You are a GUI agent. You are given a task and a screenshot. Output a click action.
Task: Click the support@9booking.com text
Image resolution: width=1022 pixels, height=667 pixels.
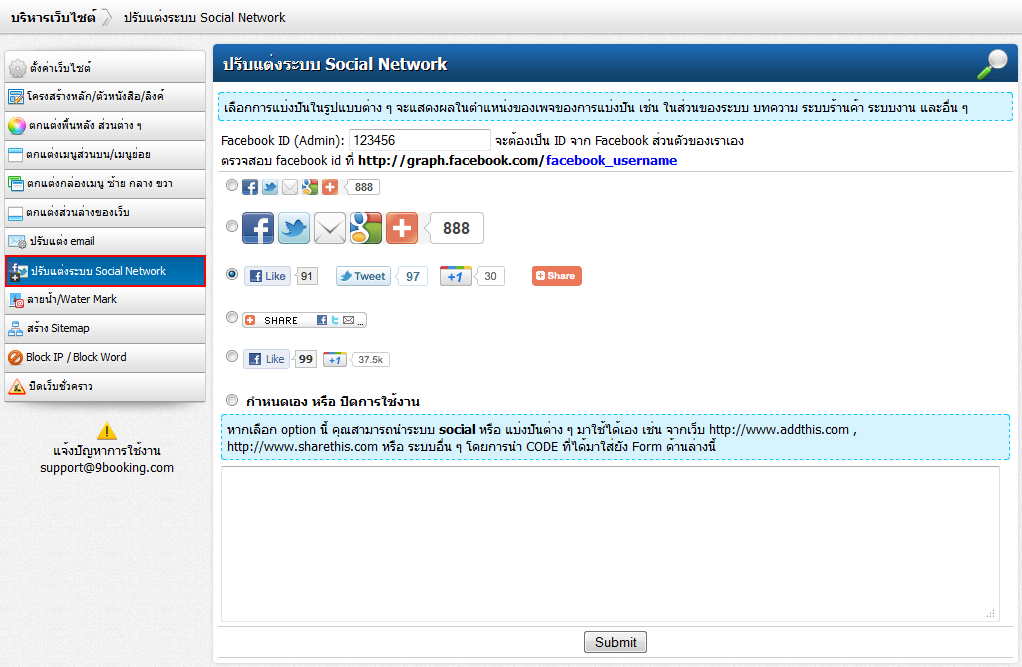coord(107,467)
